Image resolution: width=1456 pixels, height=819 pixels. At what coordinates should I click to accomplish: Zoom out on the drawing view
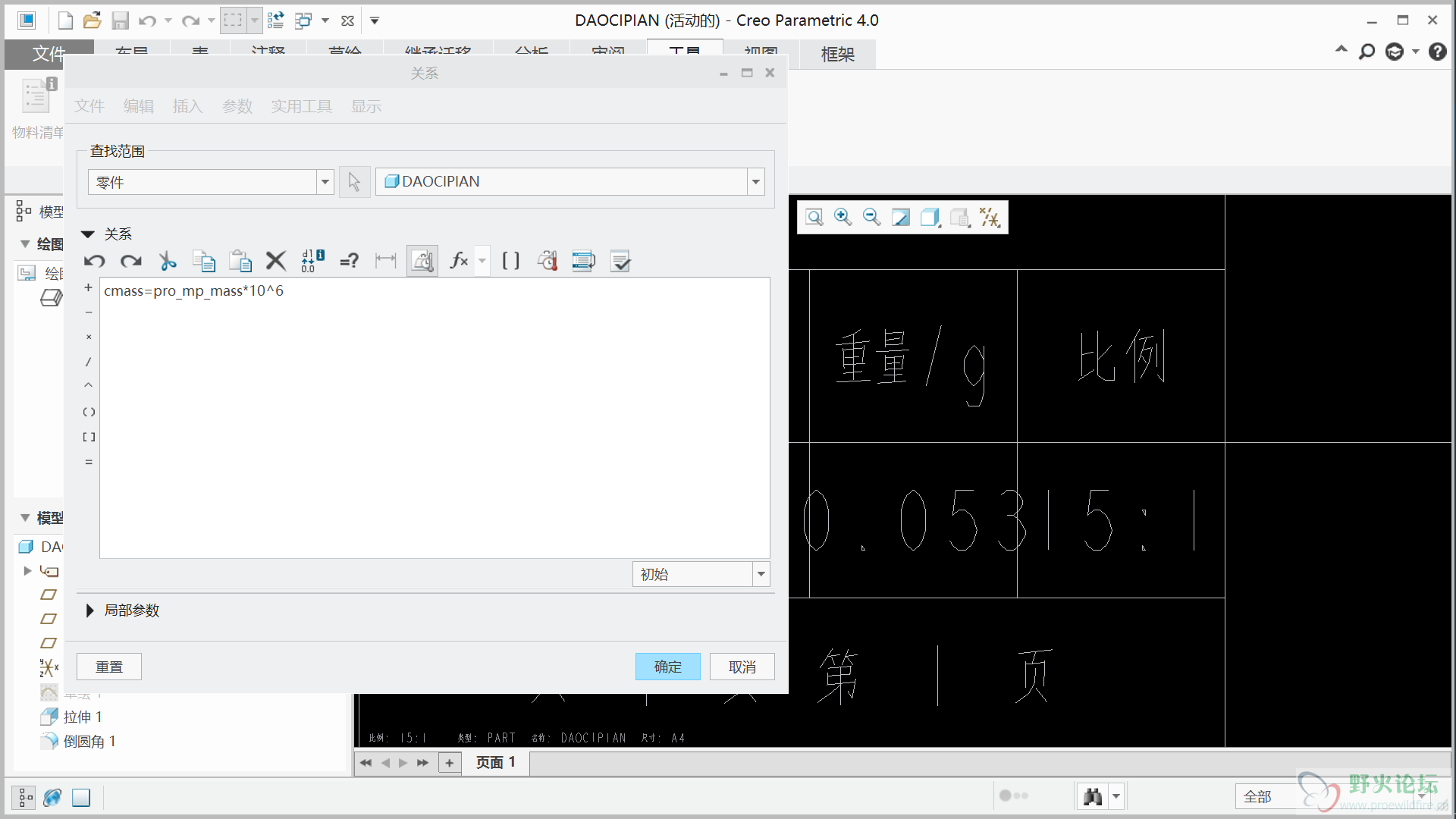872,218
